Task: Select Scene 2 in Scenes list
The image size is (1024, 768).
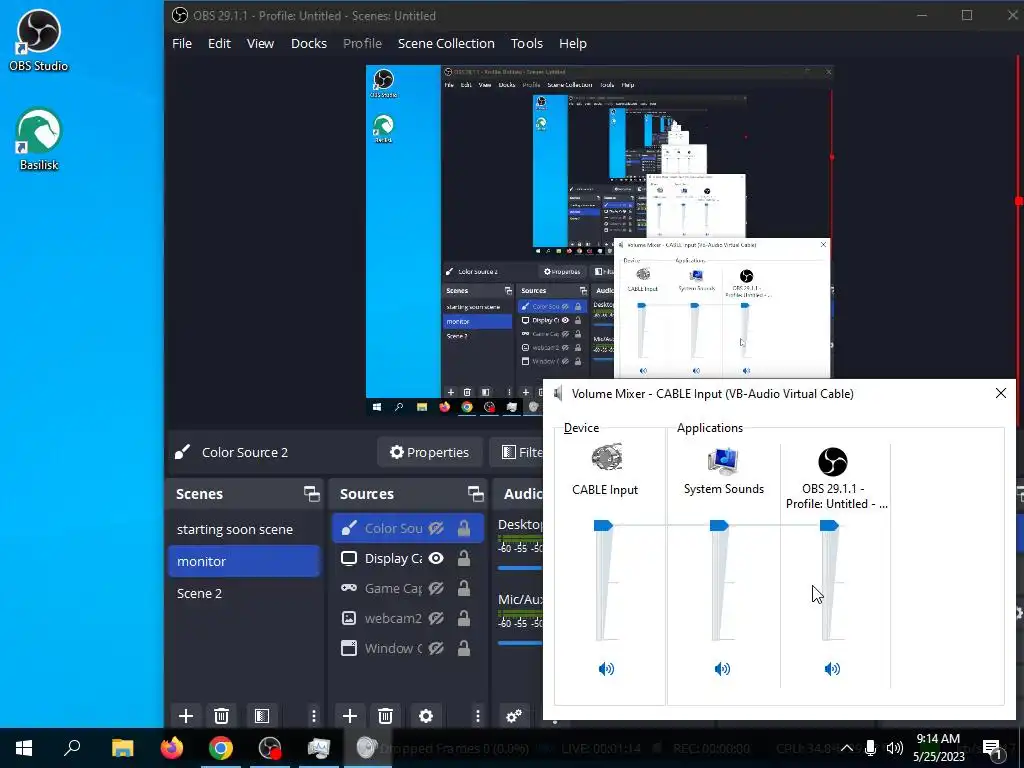Action: coord(244,593)
